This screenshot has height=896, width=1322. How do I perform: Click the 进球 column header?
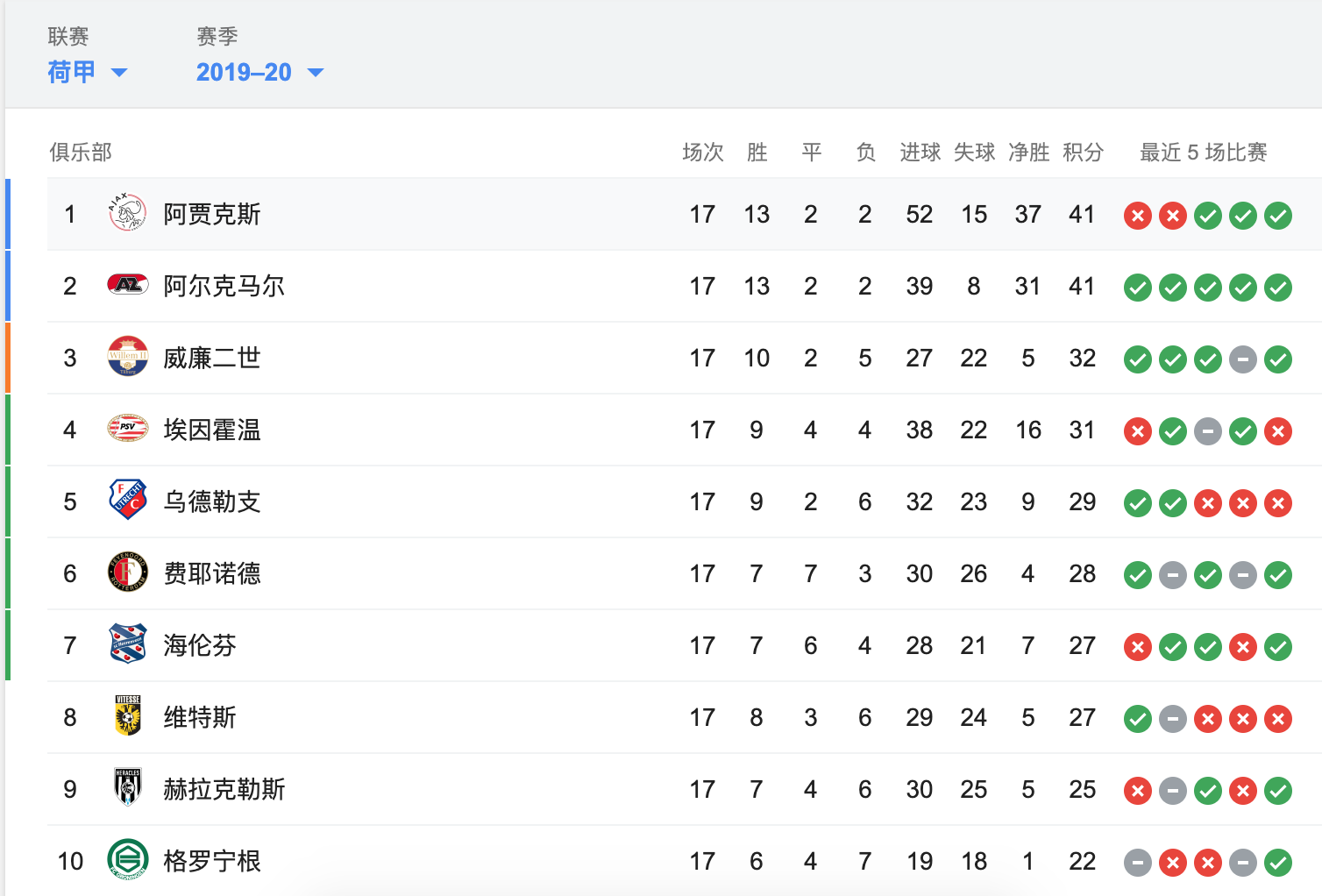click(x=920, y=153)
